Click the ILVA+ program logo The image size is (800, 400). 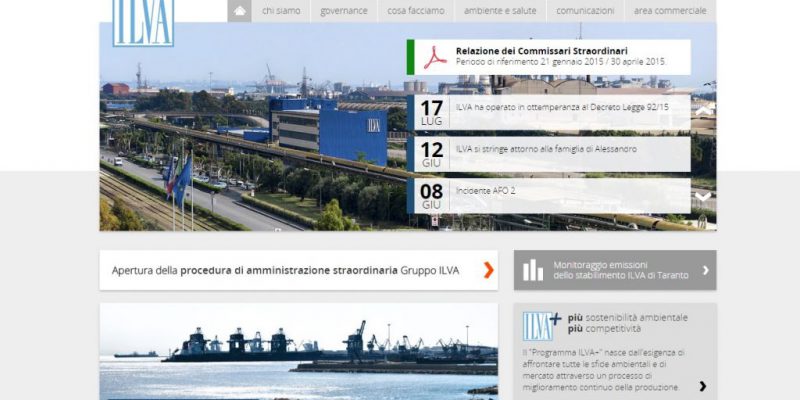[542, 326]
